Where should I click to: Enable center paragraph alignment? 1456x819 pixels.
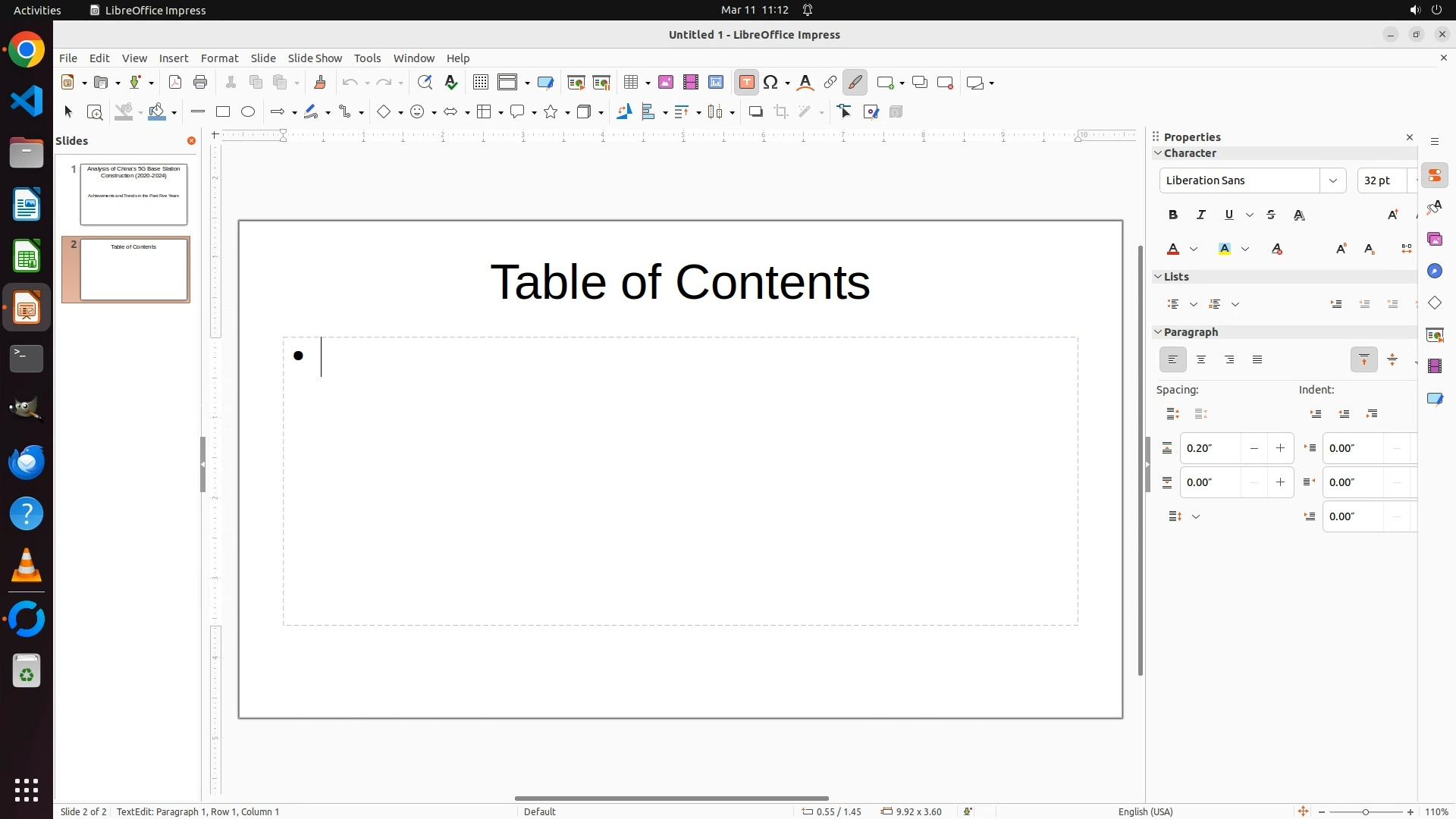pyautogui.click(x=1201, y=360)
